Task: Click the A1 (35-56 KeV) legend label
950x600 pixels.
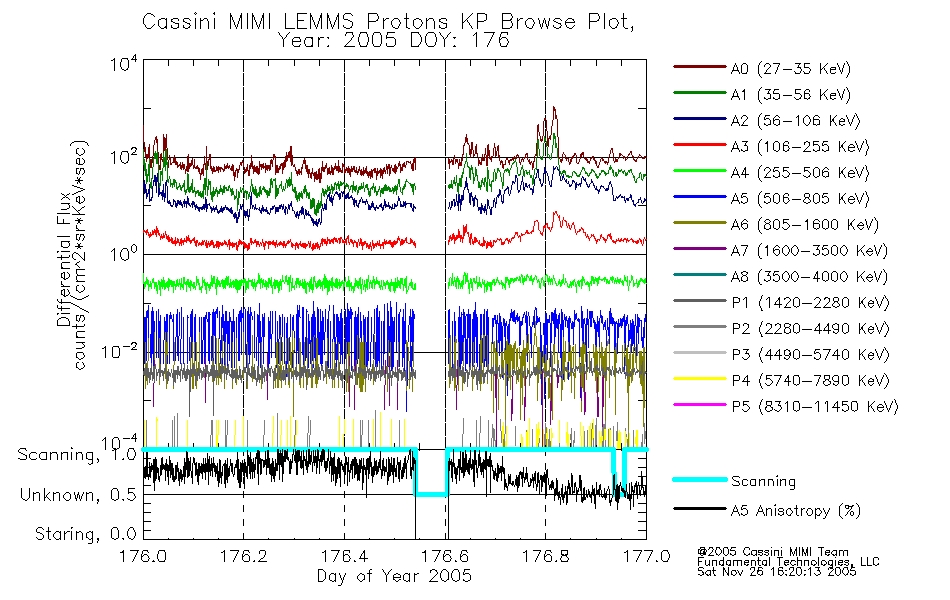Action: (x=791, y=95)
